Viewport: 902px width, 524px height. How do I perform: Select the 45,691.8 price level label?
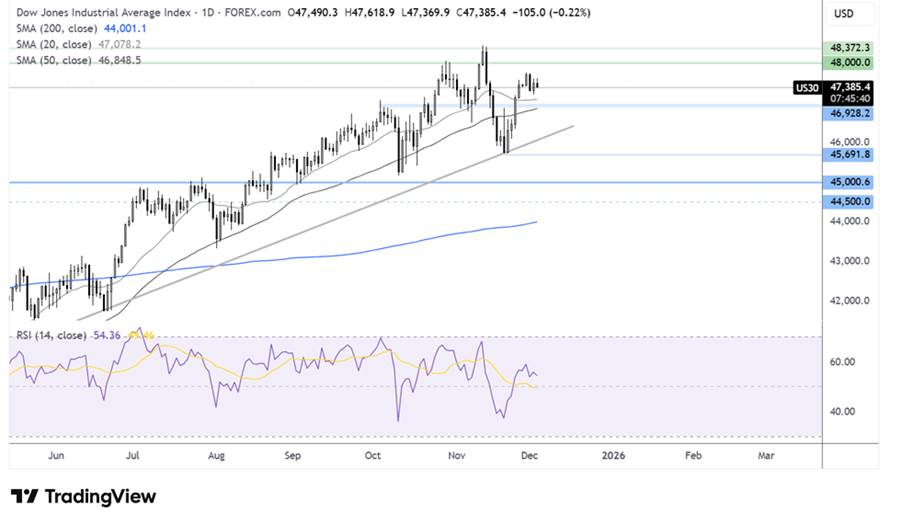pyautogui.click(x=848, y=155)
